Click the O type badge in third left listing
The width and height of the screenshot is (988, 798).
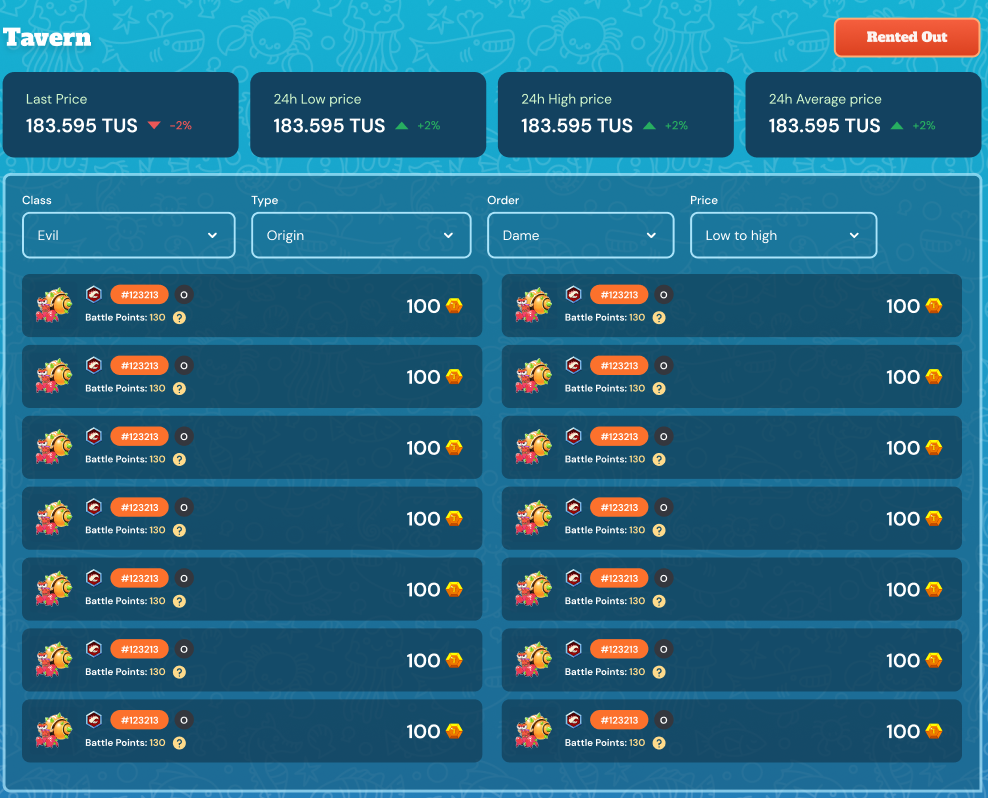[x=184, y=436]
